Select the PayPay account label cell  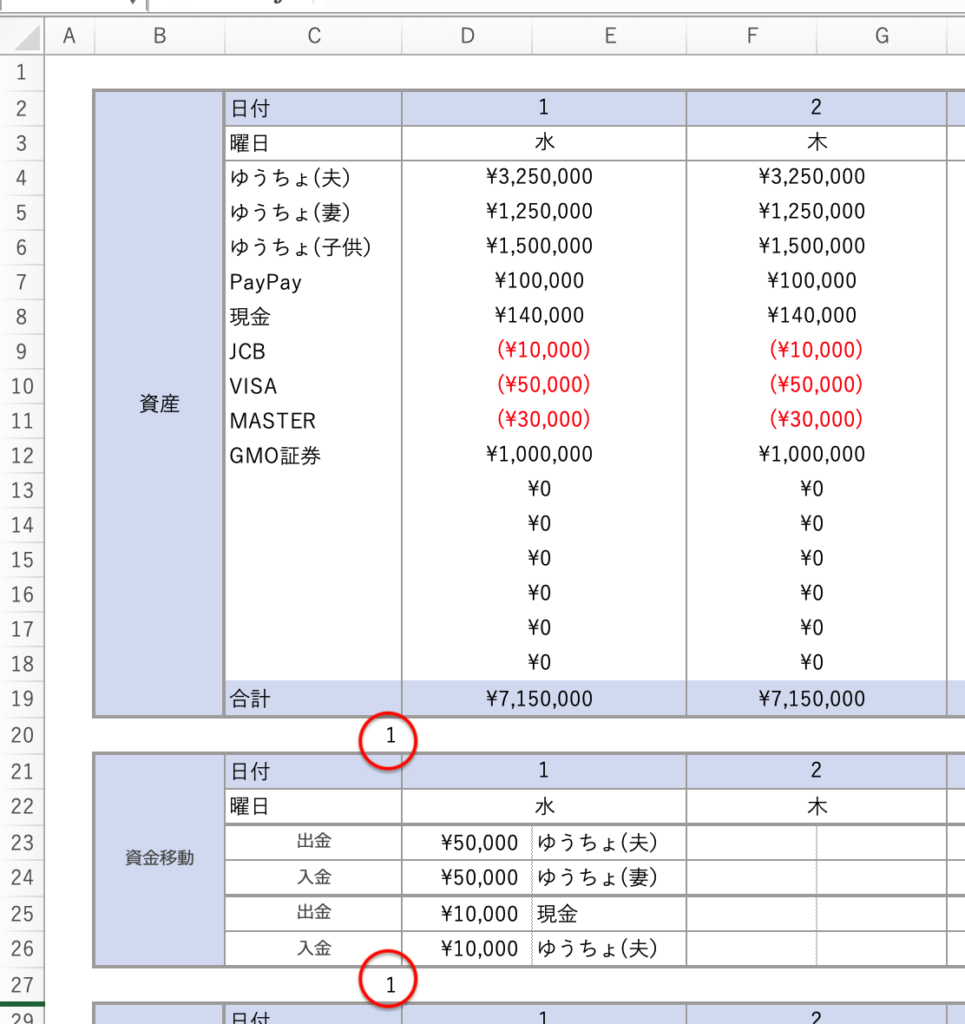pyautogui.click(x=266, y=282)
